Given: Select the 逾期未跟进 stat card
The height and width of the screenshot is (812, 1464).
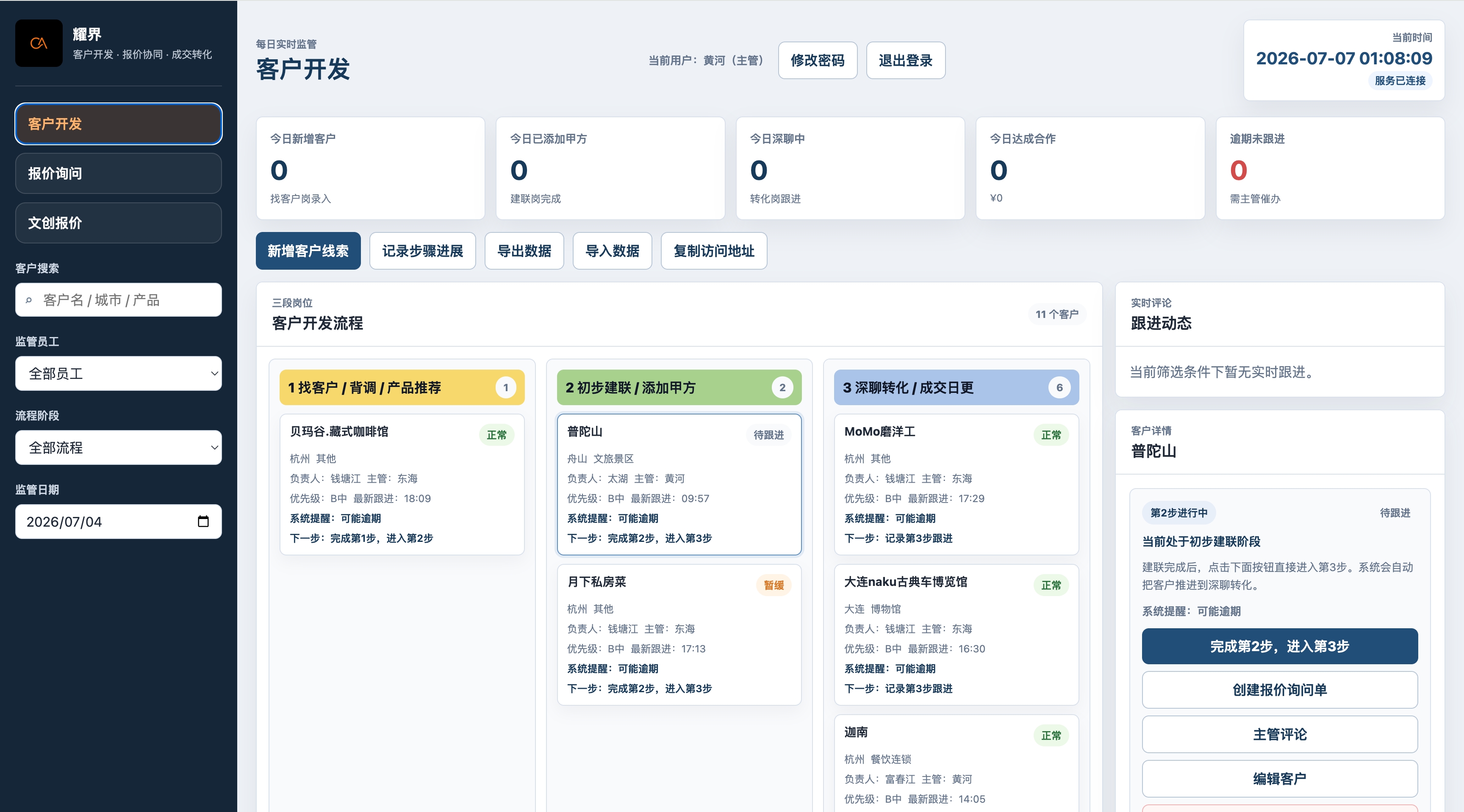Looking at the screenshot, I should [x=1330, y=168].
